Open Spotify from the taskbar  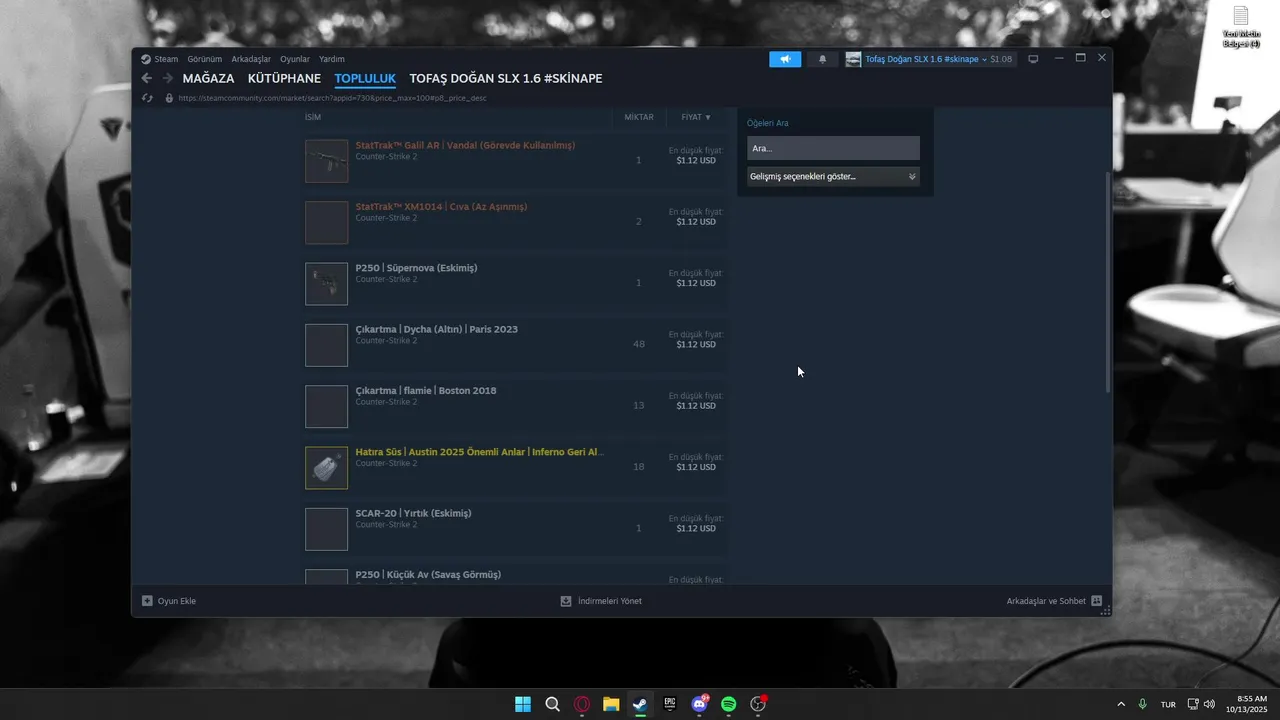(x=729, y=704)
